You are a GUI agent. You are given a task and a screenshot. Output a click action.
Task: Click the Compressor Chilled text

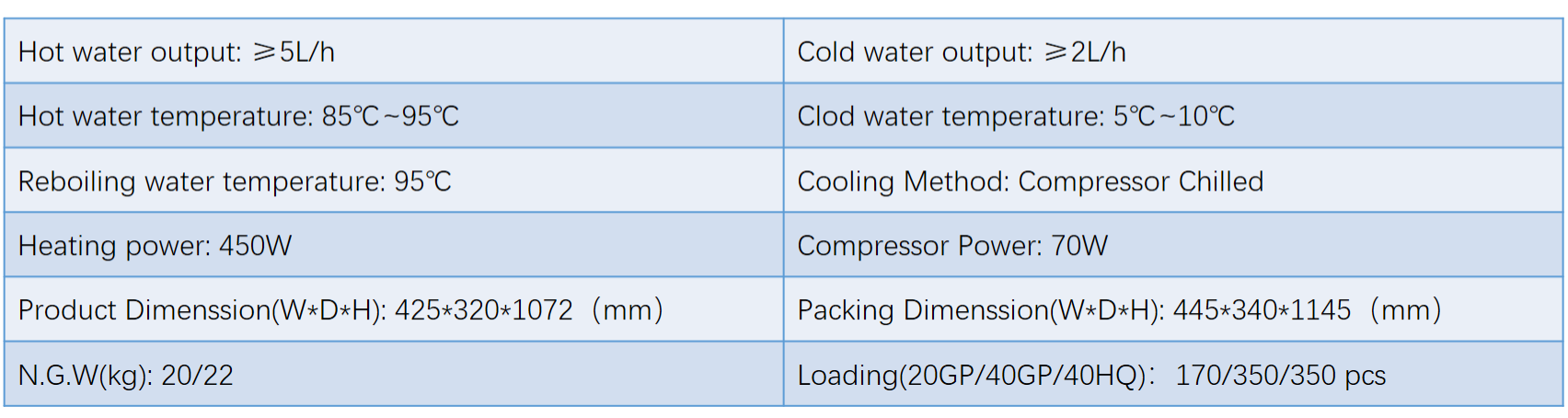1141,181
